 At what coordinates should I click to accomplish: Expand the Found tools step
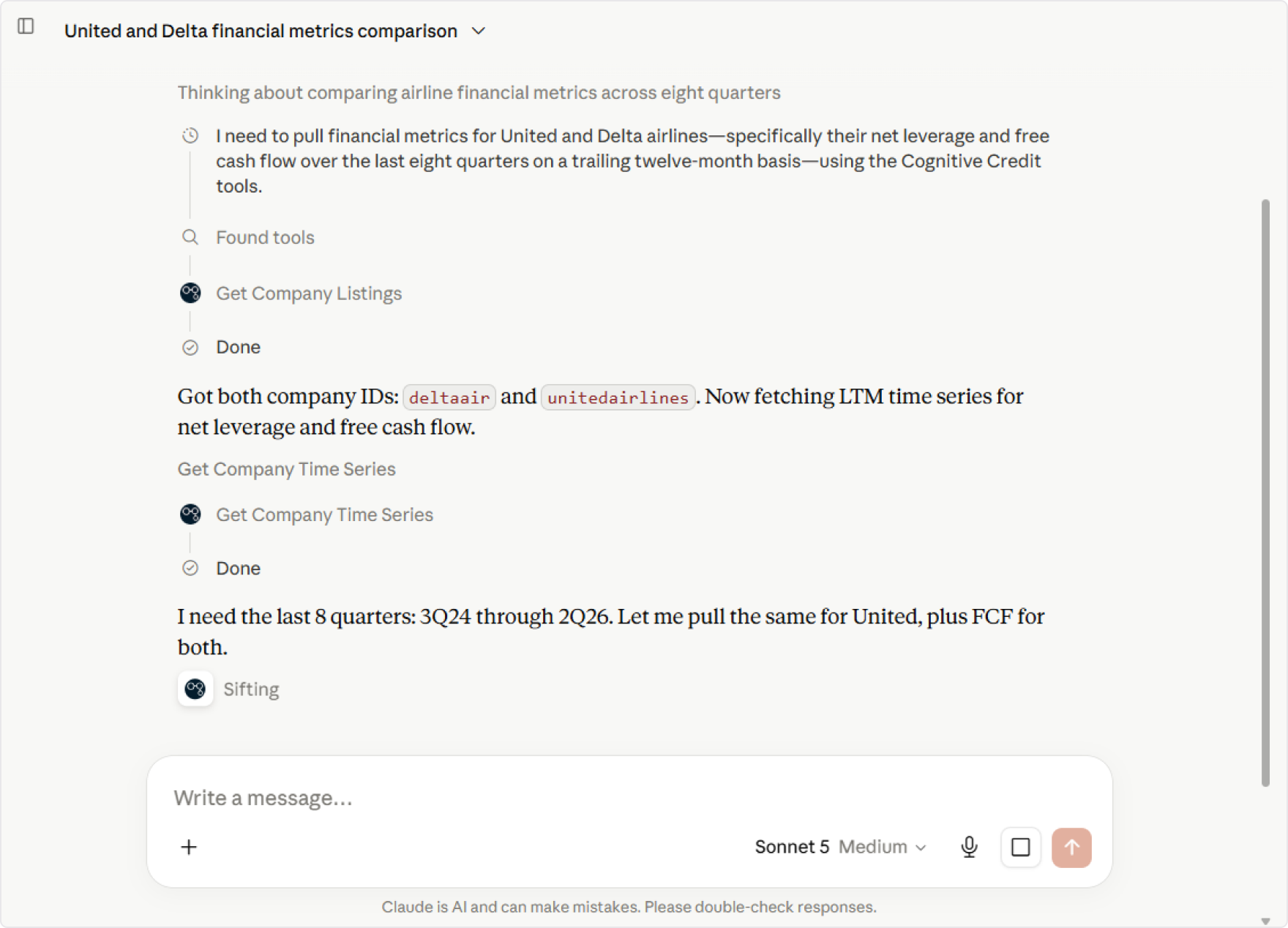[x=265, y=237]
